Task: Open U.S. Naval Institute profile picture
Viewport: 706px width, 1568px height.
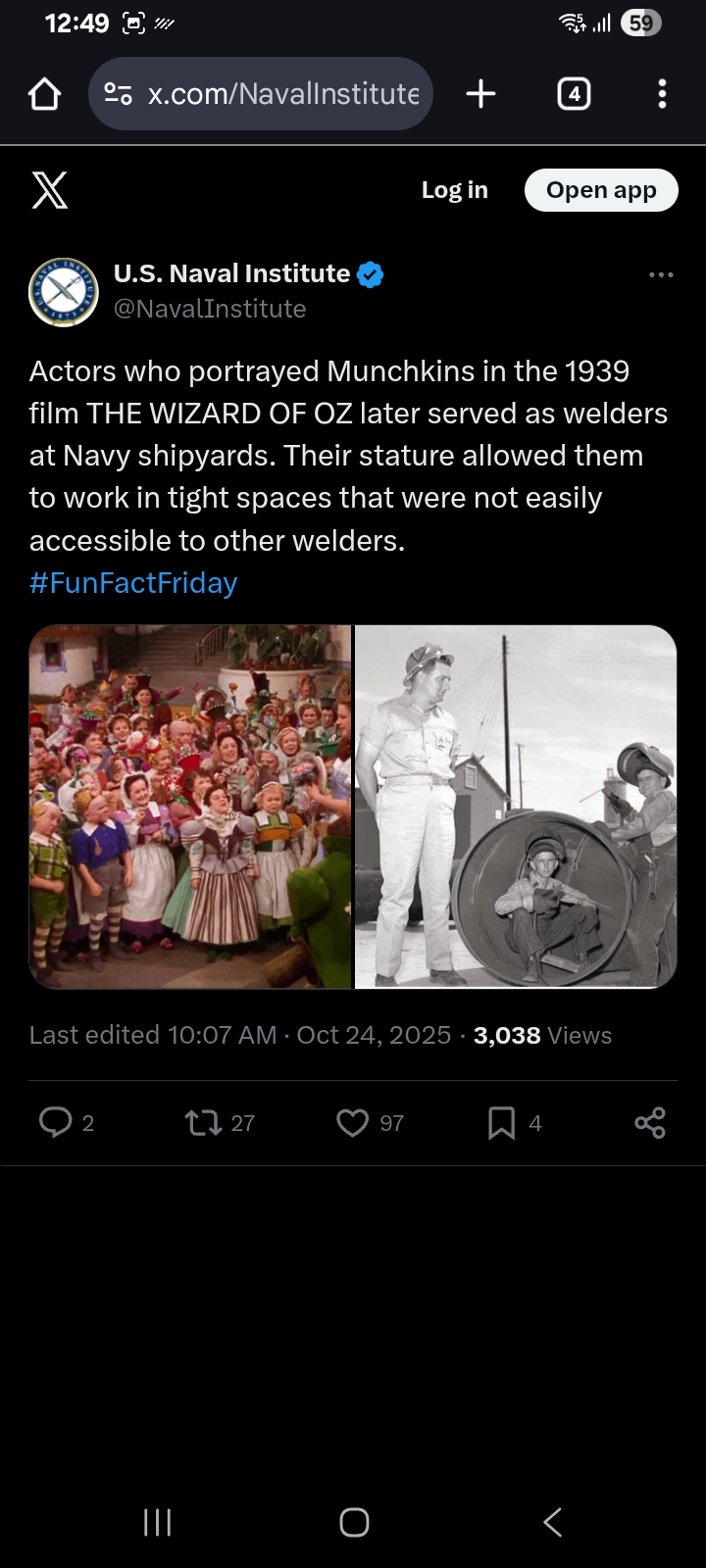Action: pyautogui.click(x=64, y=292)
